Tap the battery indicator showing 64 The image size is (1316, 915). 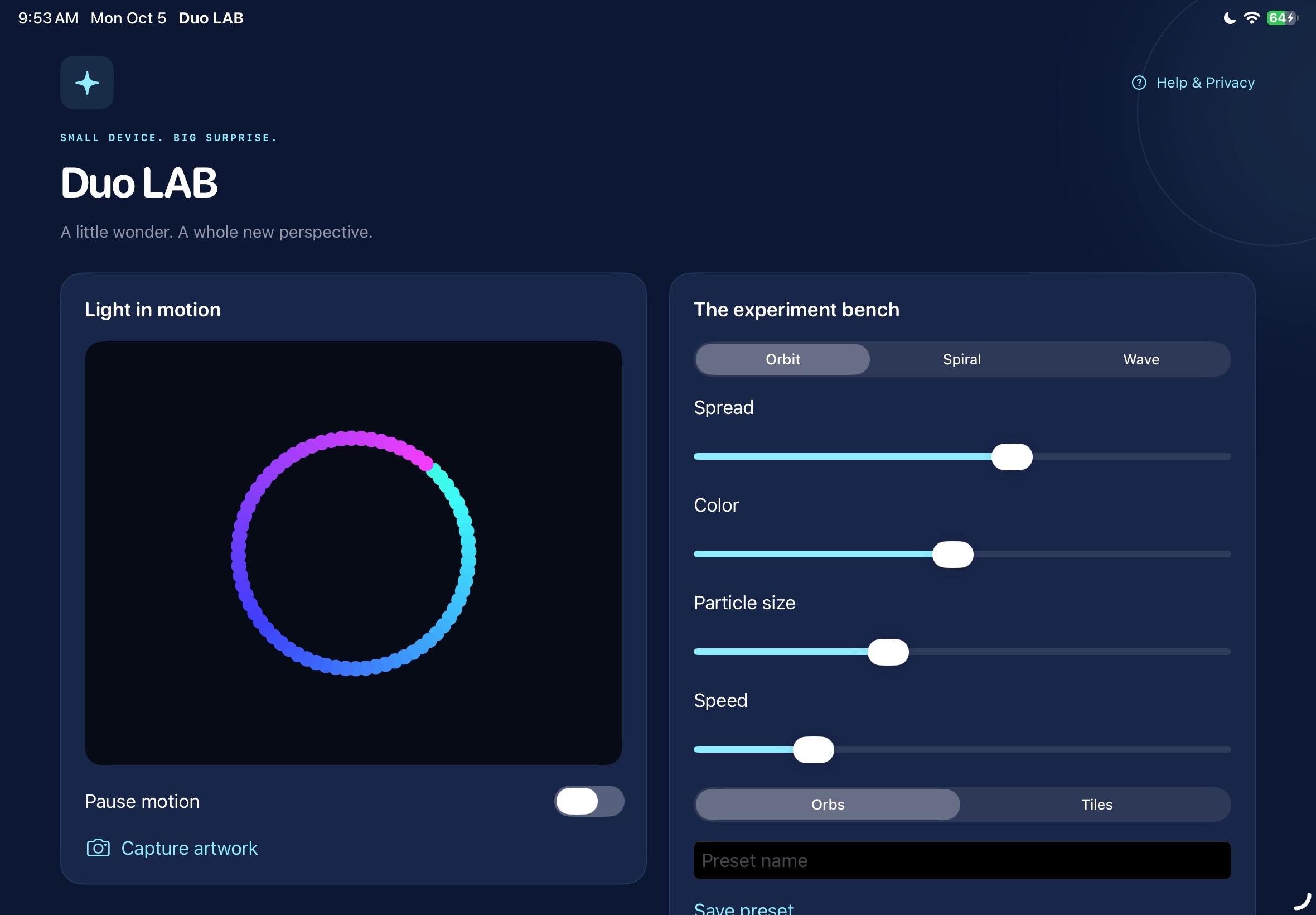[1282, 18]
